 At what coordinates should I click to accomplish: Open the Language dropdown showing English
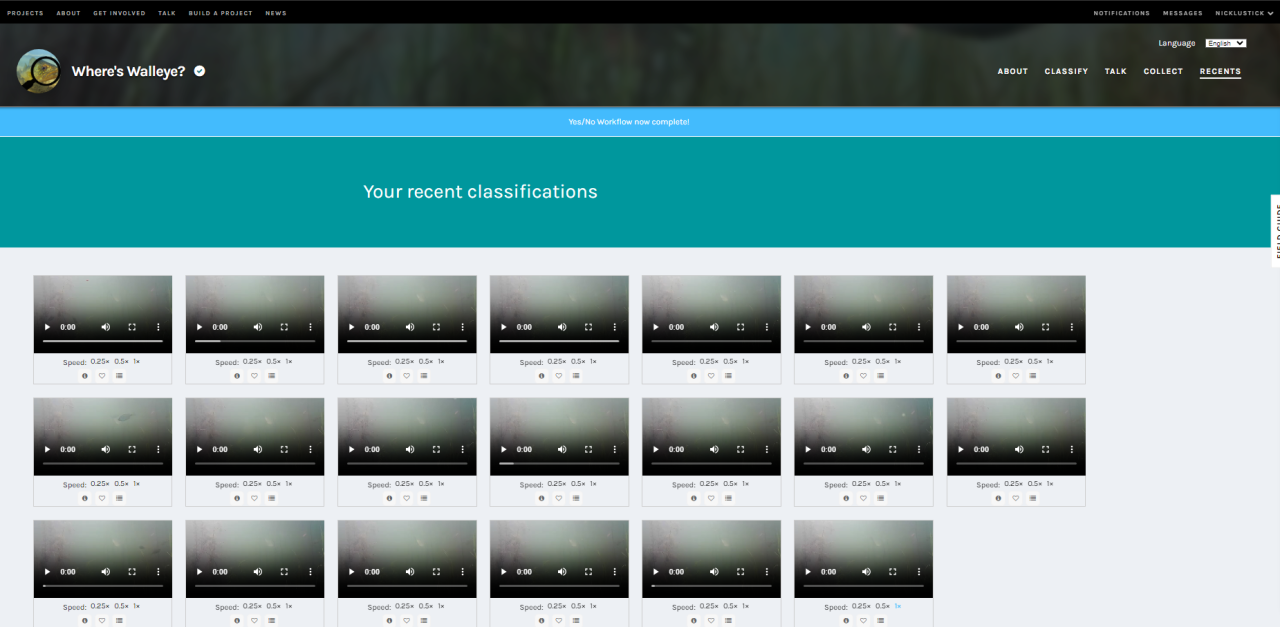pos(1225,43)
